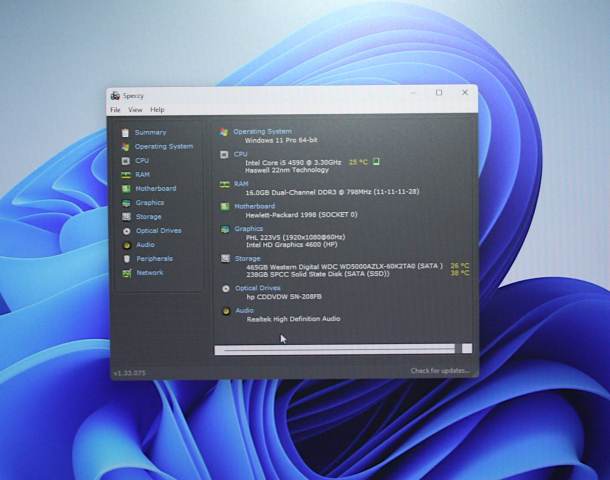Click CPU temperature reading 25 °C
The width and height of the screenshot is (610, 480).
point(358,162)
